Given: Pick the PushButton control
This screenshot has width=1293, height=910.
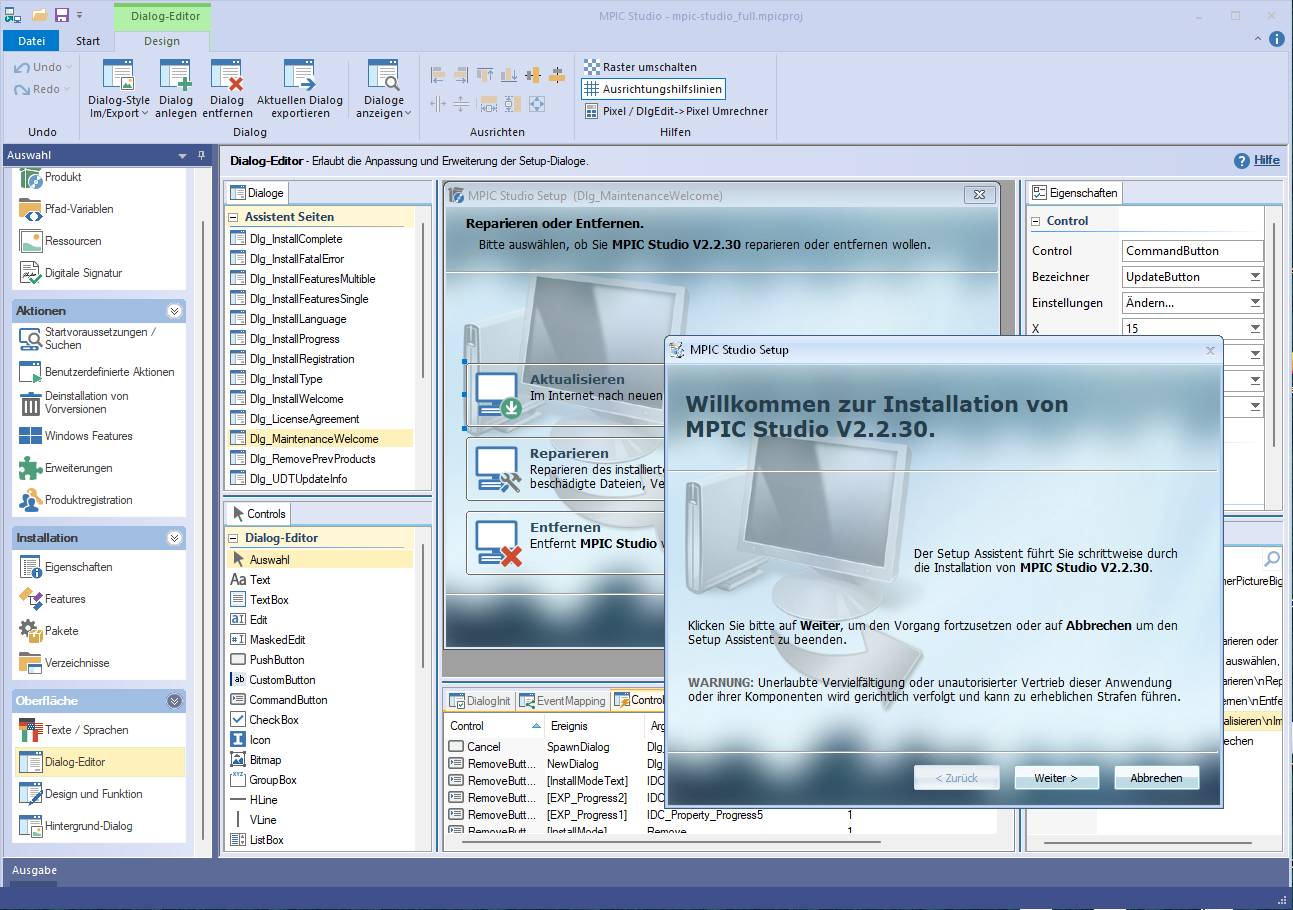Looking at the screenshot, I should click(277, 660).
